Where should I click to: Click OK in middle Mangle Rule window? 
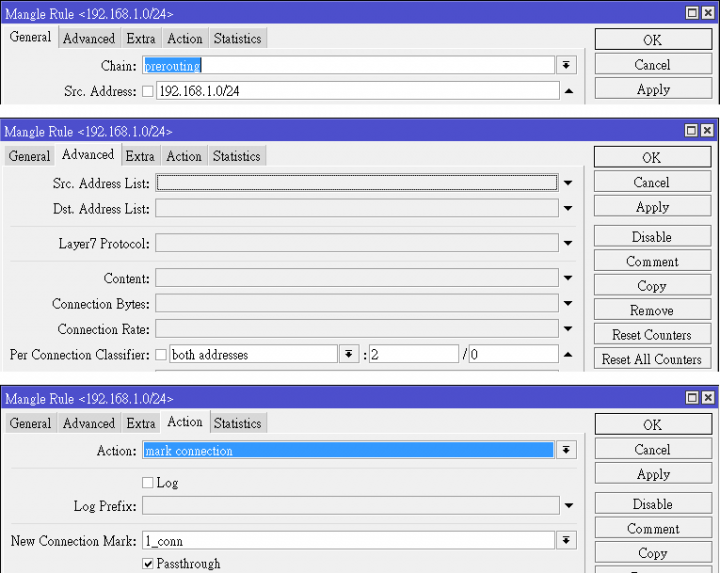[x=652, y=157]
